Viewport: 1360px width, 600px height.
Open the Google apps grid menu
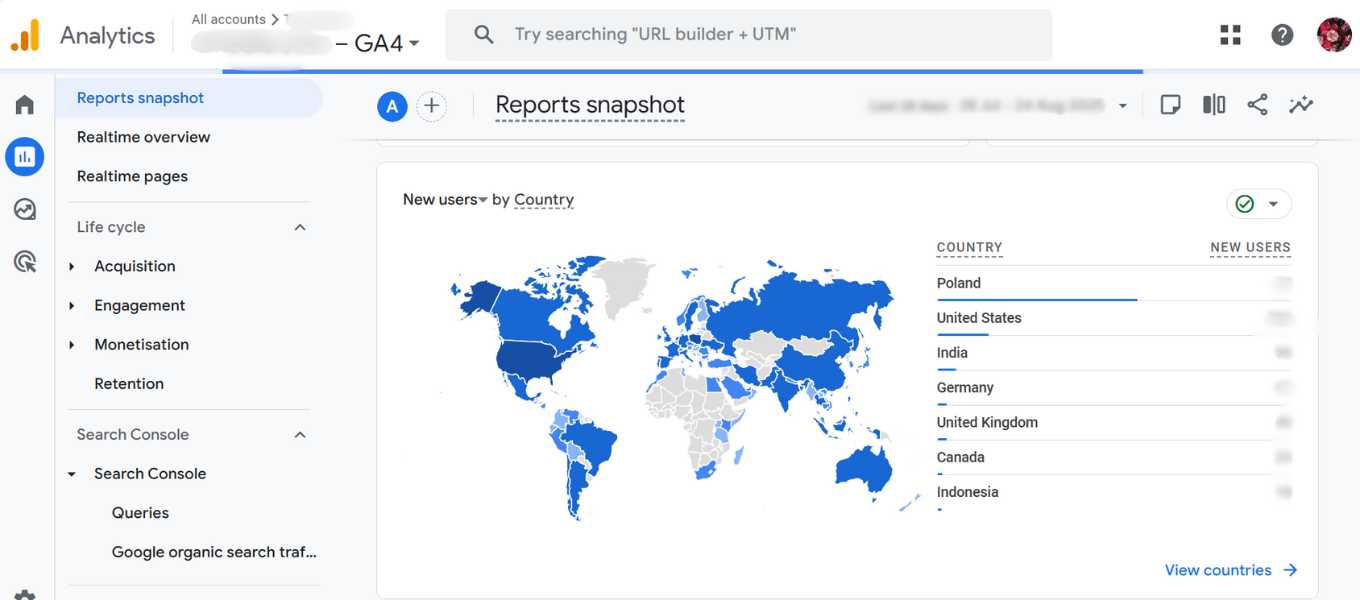pos(1230,33)
